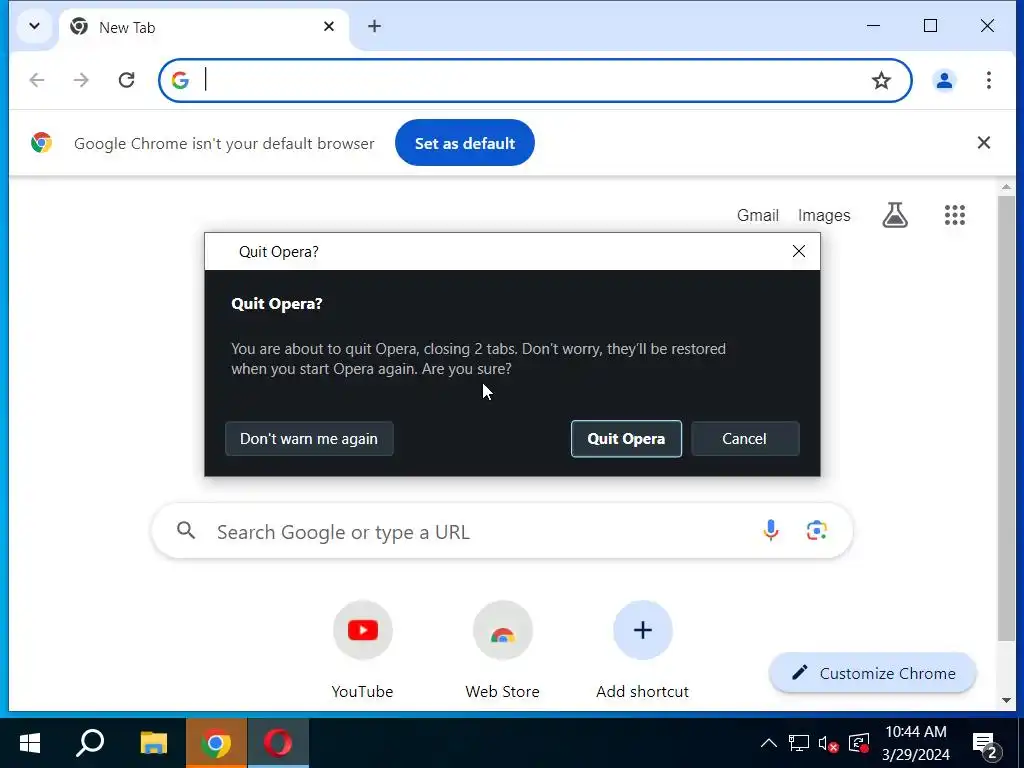Open Customize Chrome panel
Image resolution: width=1024 pixels, height=768 pixels.
coord(872,673)
